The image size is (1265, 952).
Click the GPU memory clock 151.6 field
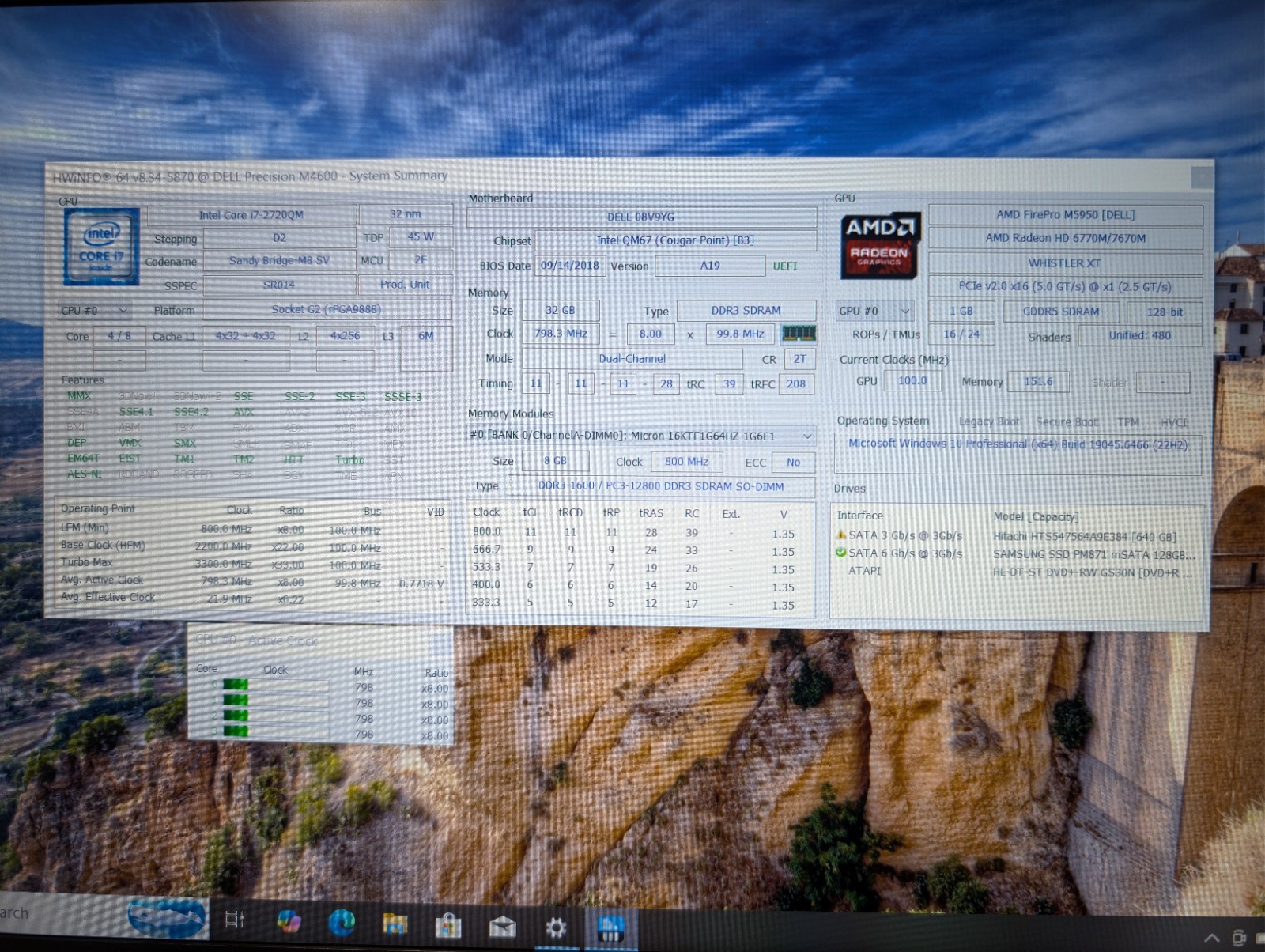tap(1038, 382)
